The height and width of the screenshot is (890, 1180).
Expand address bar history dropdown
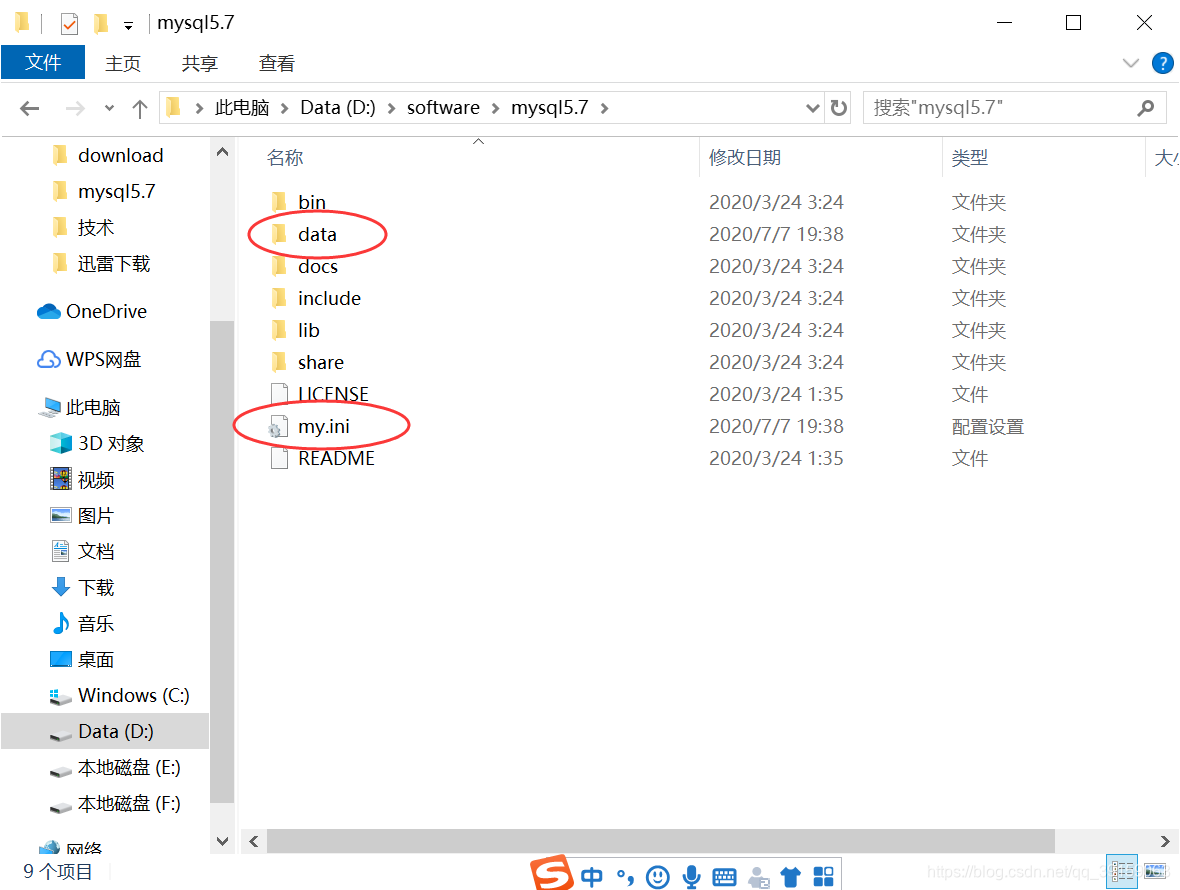click(x=812, y=108)
